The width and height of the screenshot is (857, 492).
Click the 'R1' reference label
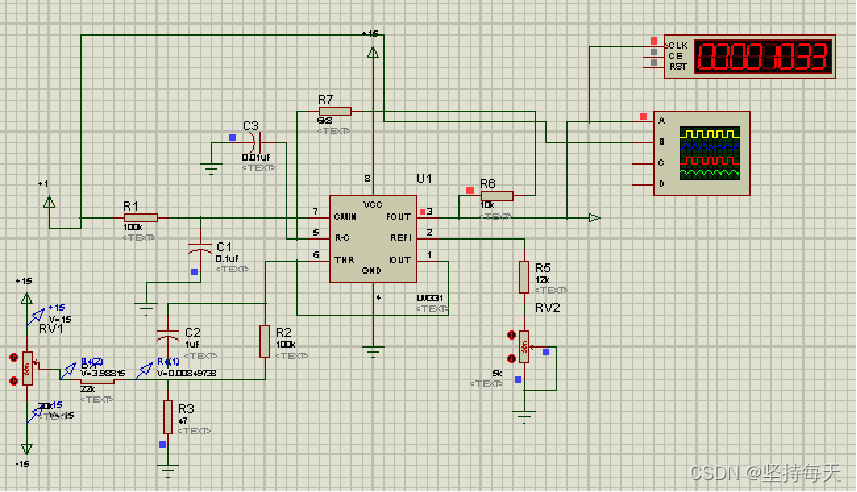131,206
